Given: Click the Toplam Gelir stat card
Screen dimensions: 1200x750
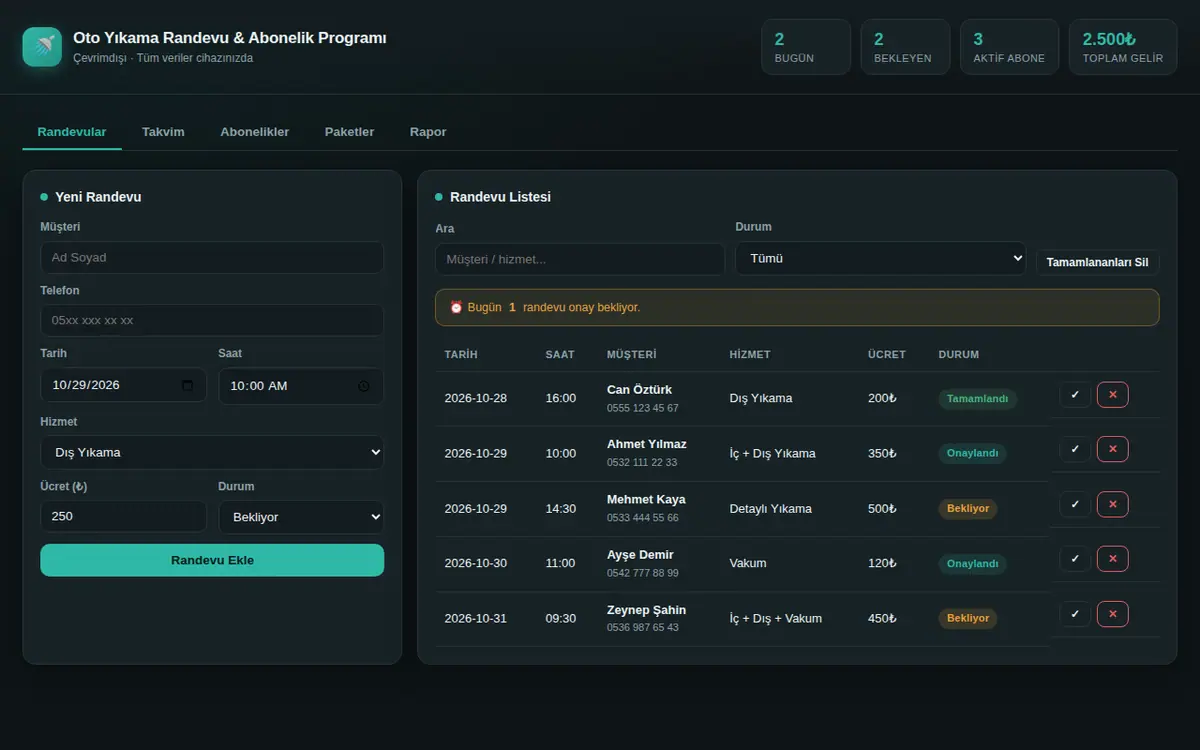Looking at the screenshot, I should pyautogui.click(x=1123, y=47).
